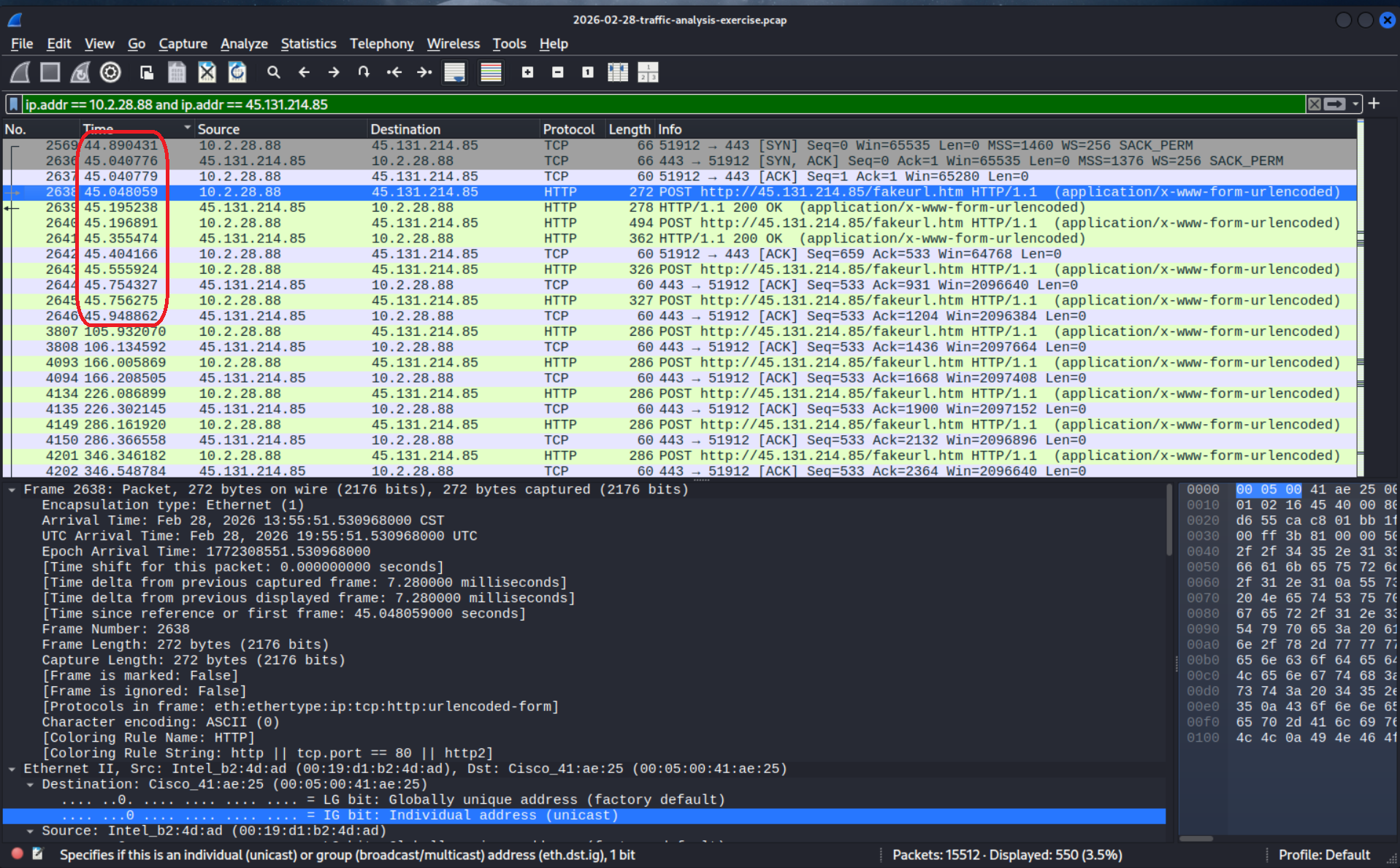Open the Help menu
The width and height of the screenshot is (1400, 868).
pyautogui.click(x=554, y=44)
